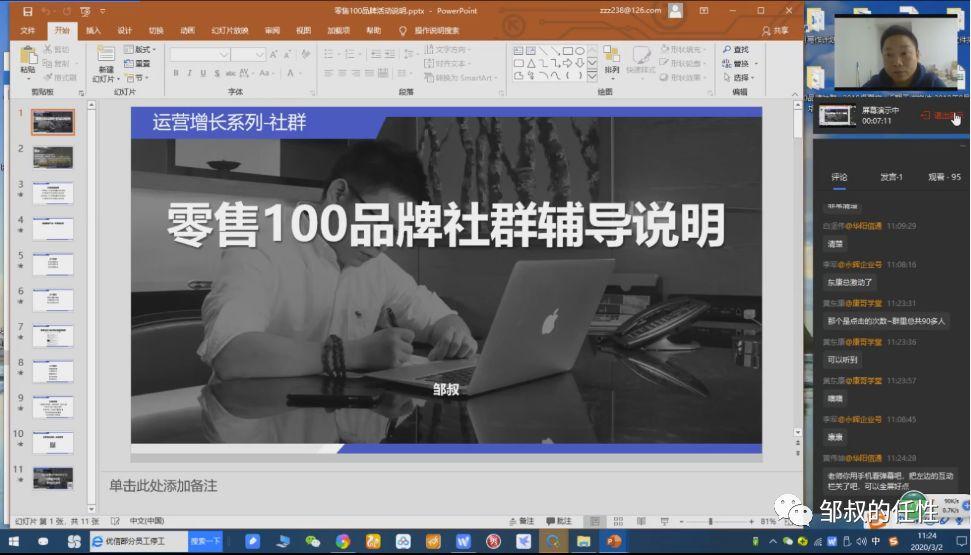Screen dimensions: 971x555
Task: Click the Save icon in title bar
Action: click(27, 11)
